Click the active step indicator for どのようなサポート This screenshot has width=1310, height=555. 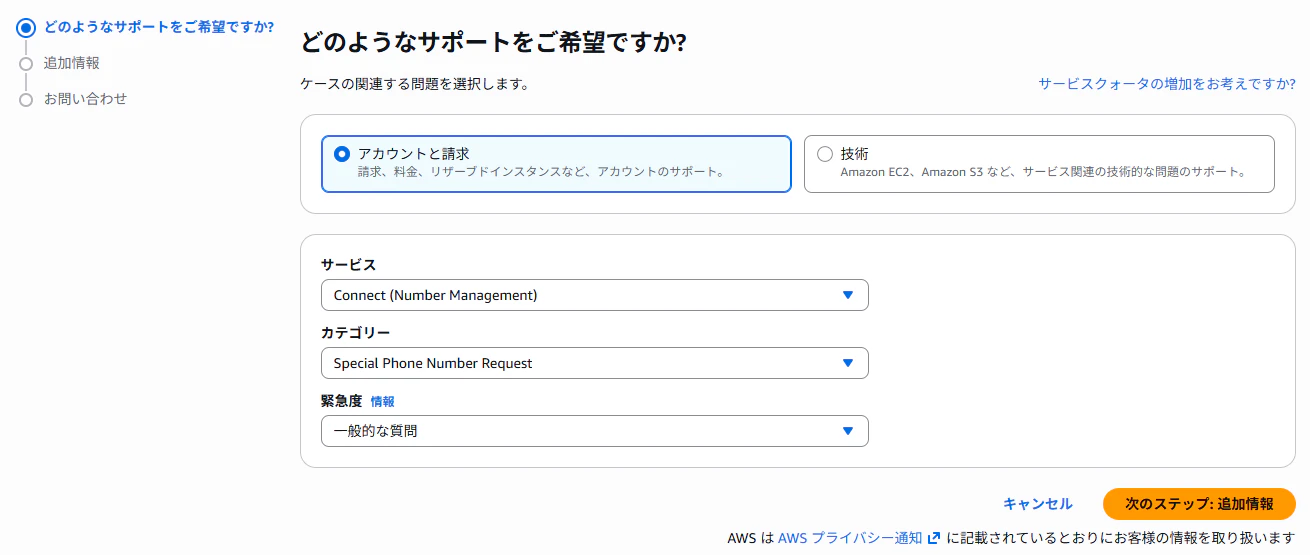tap(26, 28)
